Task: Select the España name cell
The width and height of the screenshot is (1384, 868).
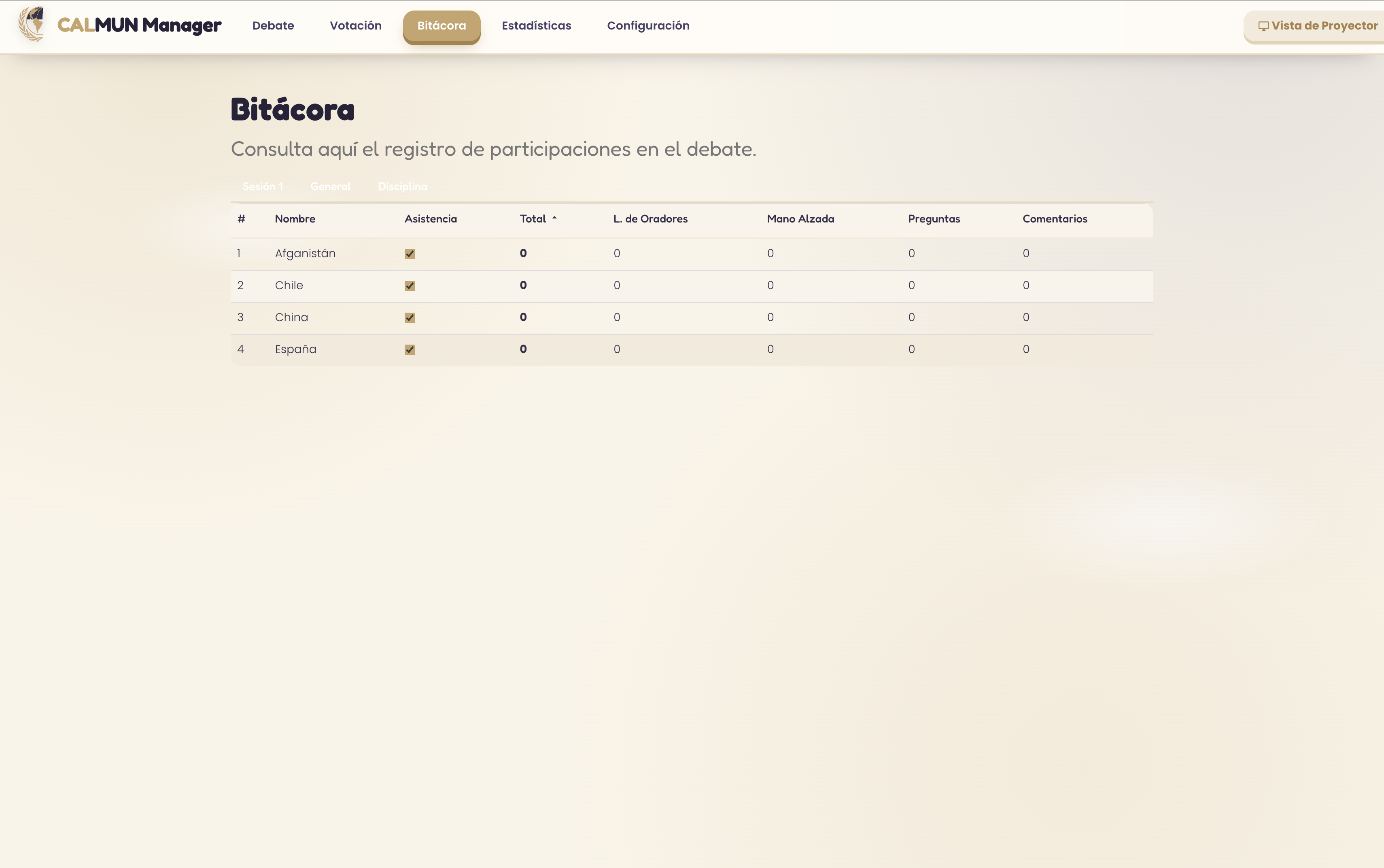Action: coord(295,349)
